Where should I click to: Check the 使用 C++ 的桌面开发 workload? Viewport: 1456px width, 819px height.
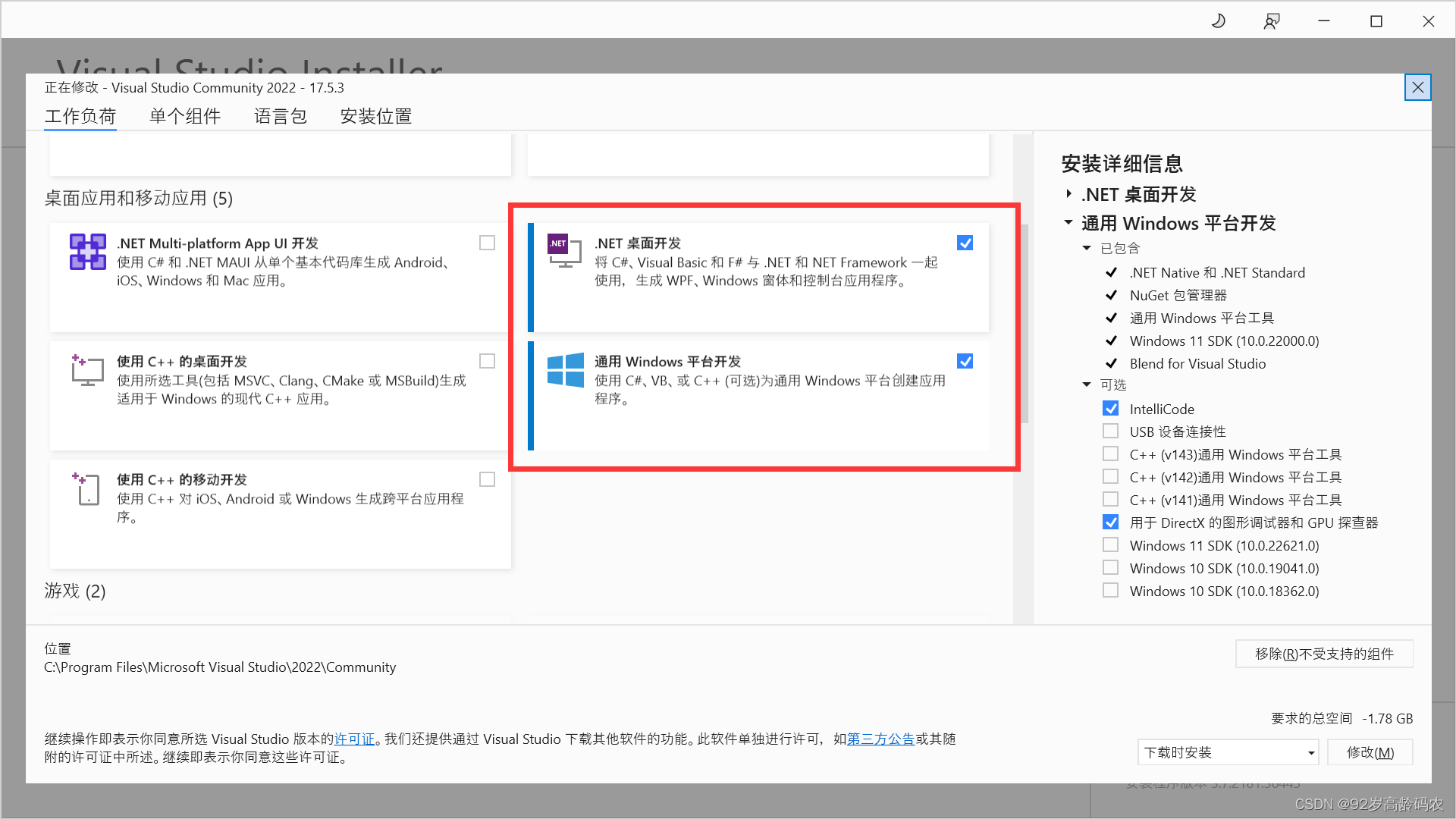tap(487, 361)
